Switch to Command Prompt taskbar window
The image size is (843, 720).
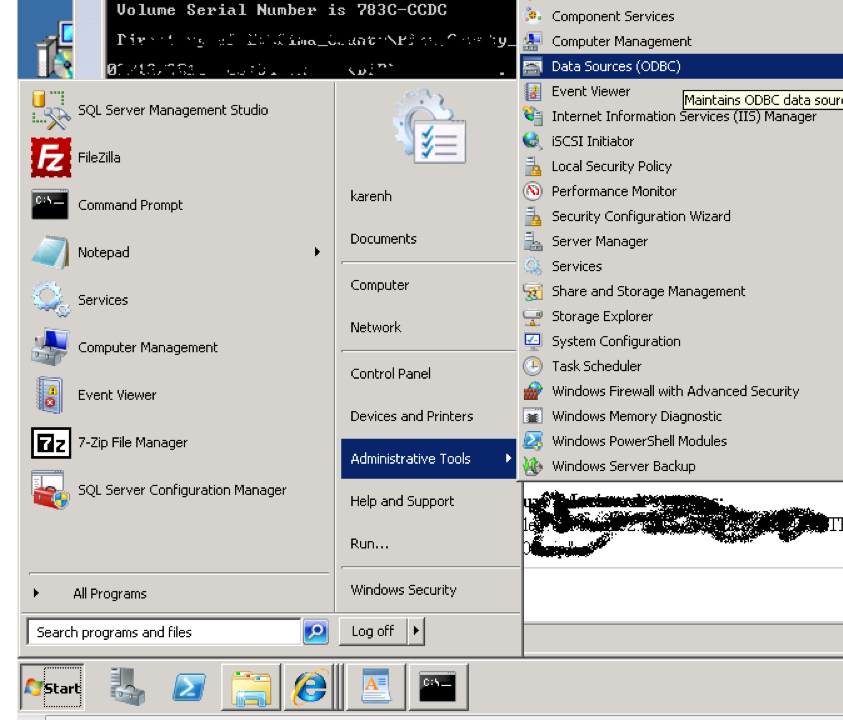tap(438, 687)
